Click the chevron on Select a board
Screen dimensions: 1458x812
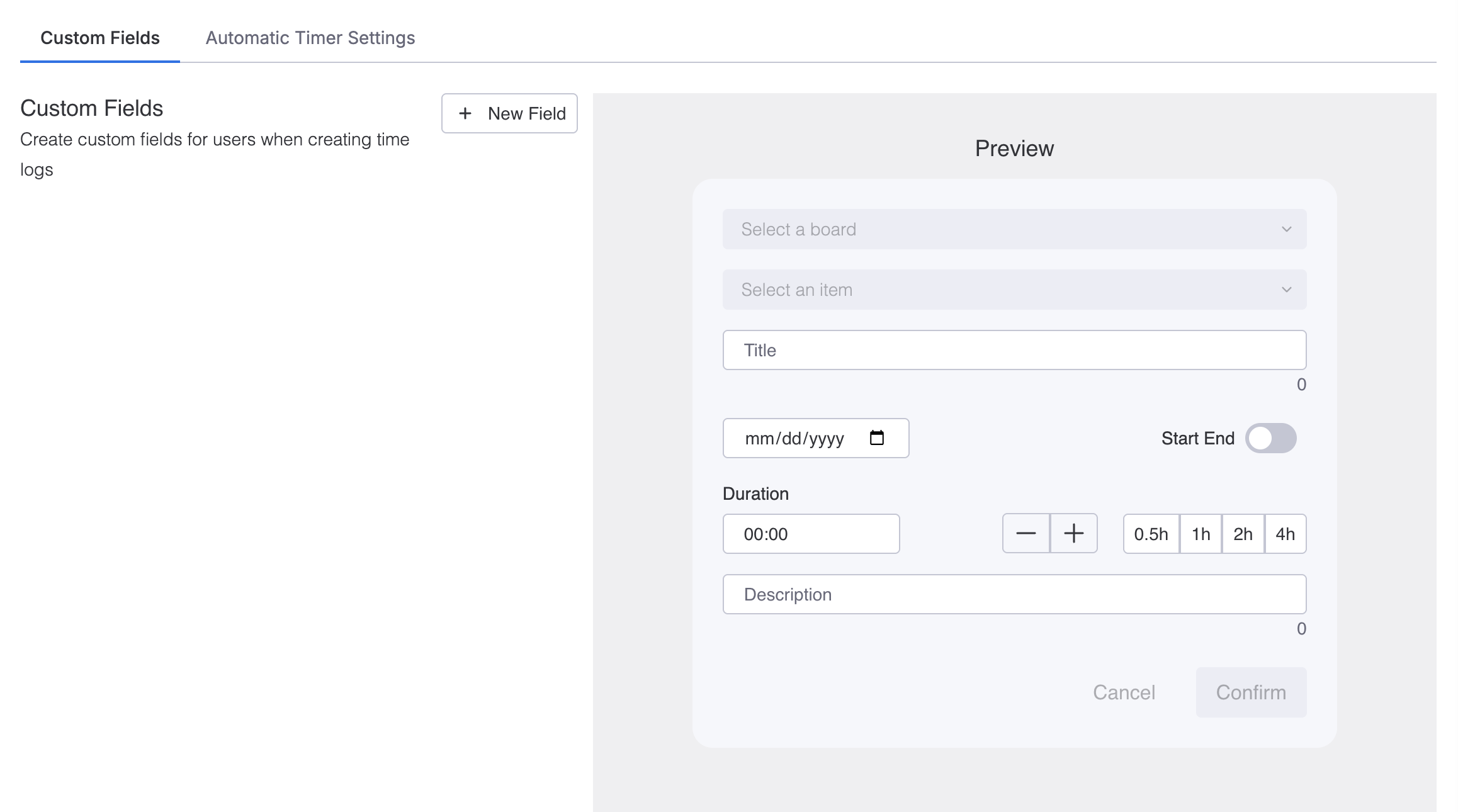pos(1287,229)
